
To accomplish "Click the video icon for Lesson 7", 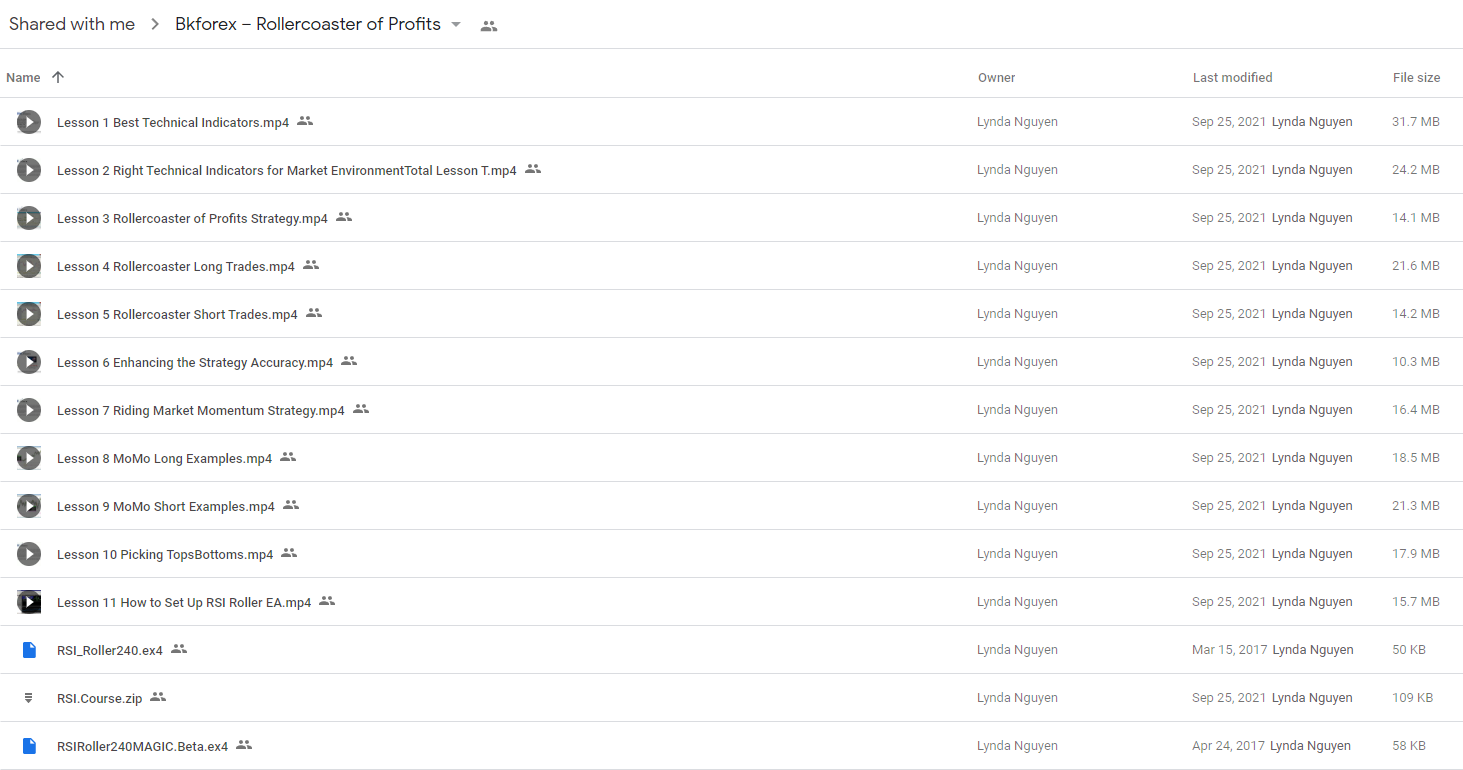I will click(29, 410).
